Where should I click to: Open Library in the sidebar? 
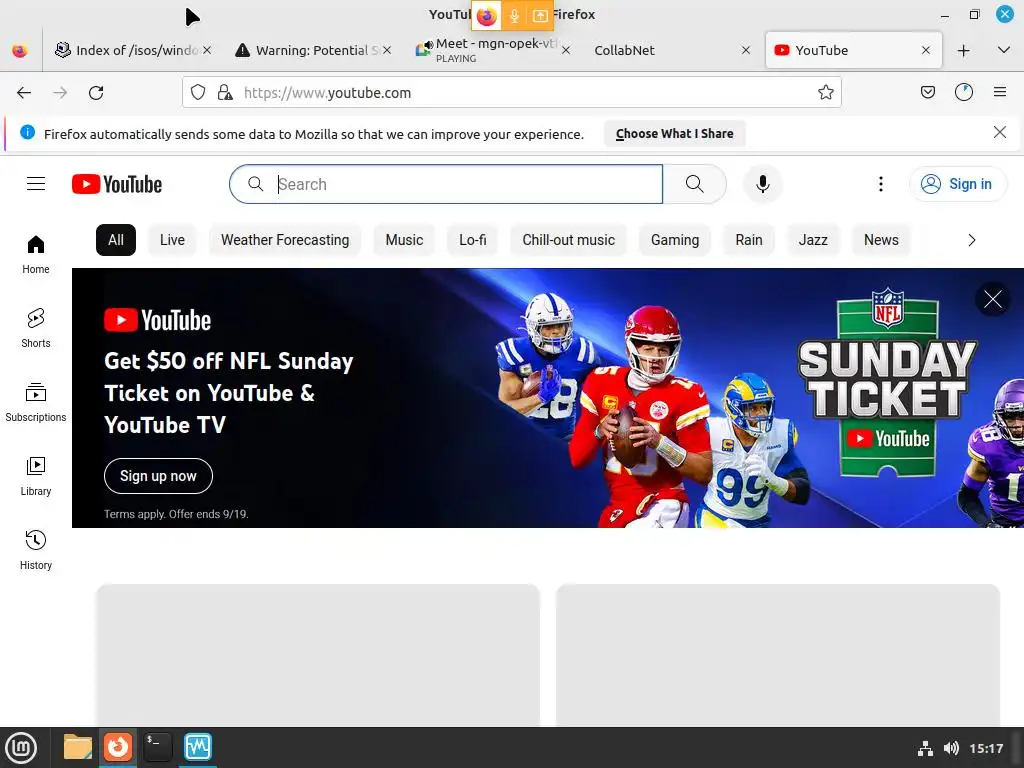coord(36,477)
